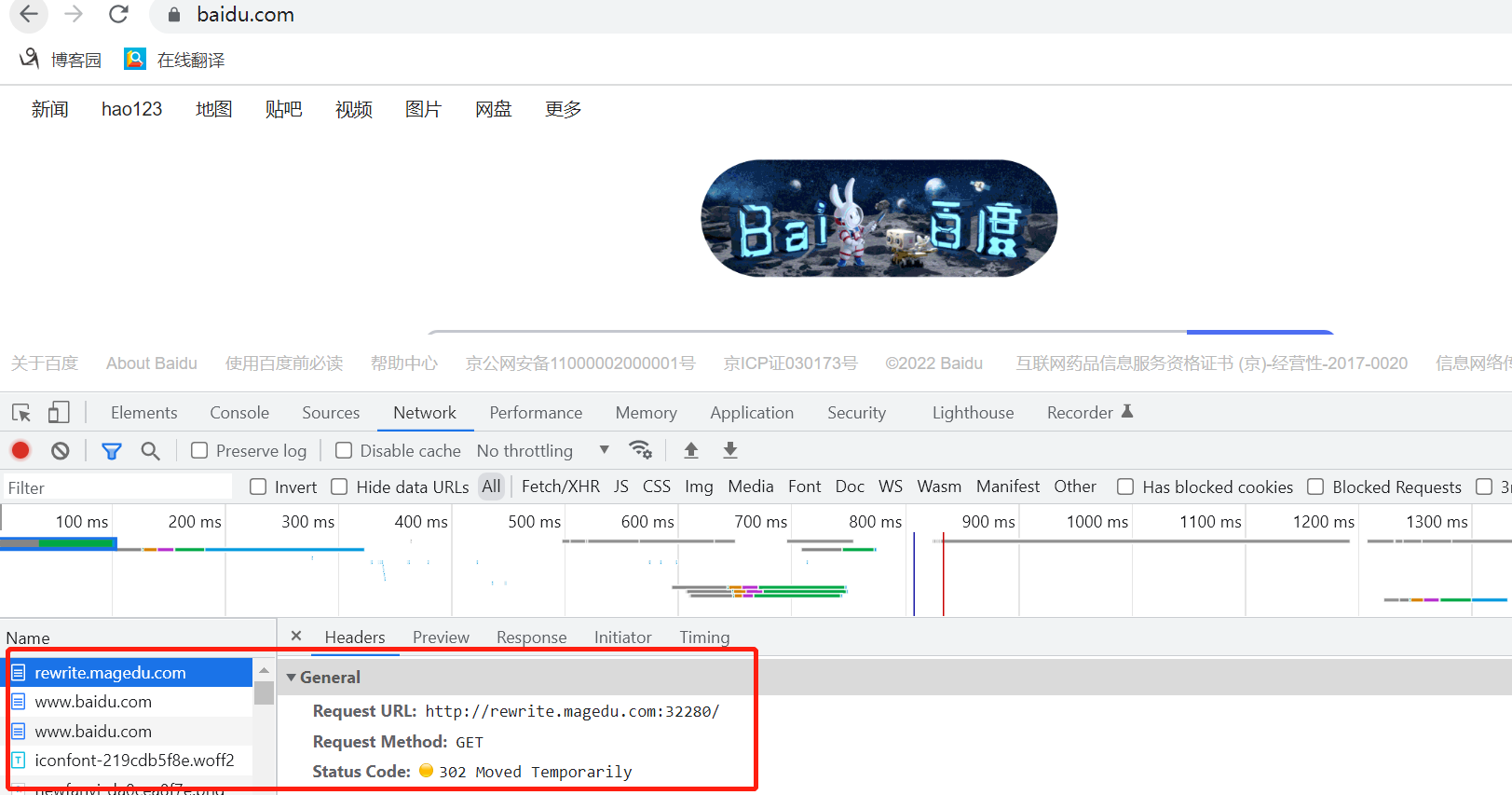View site info via the lock icon
Screen dimensions: 1512x795
(174, 15)
